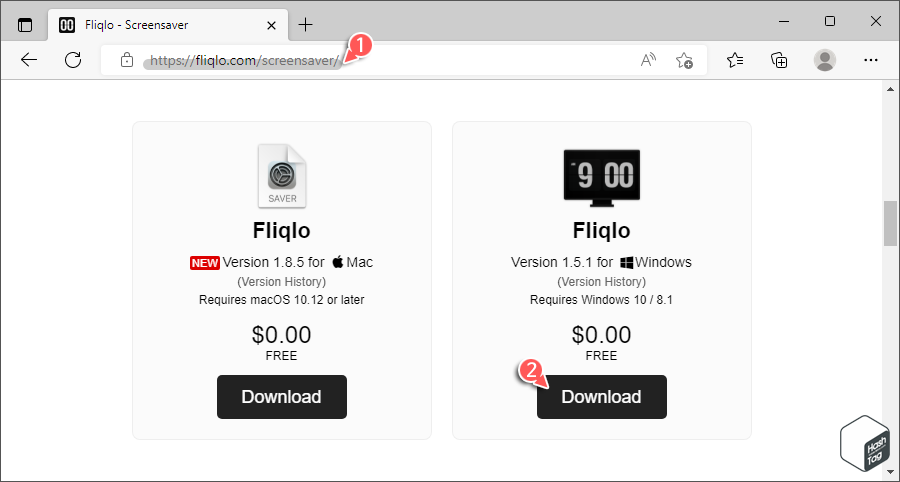
Task: Open Read aloud icon in address bar
Action: 649,60
